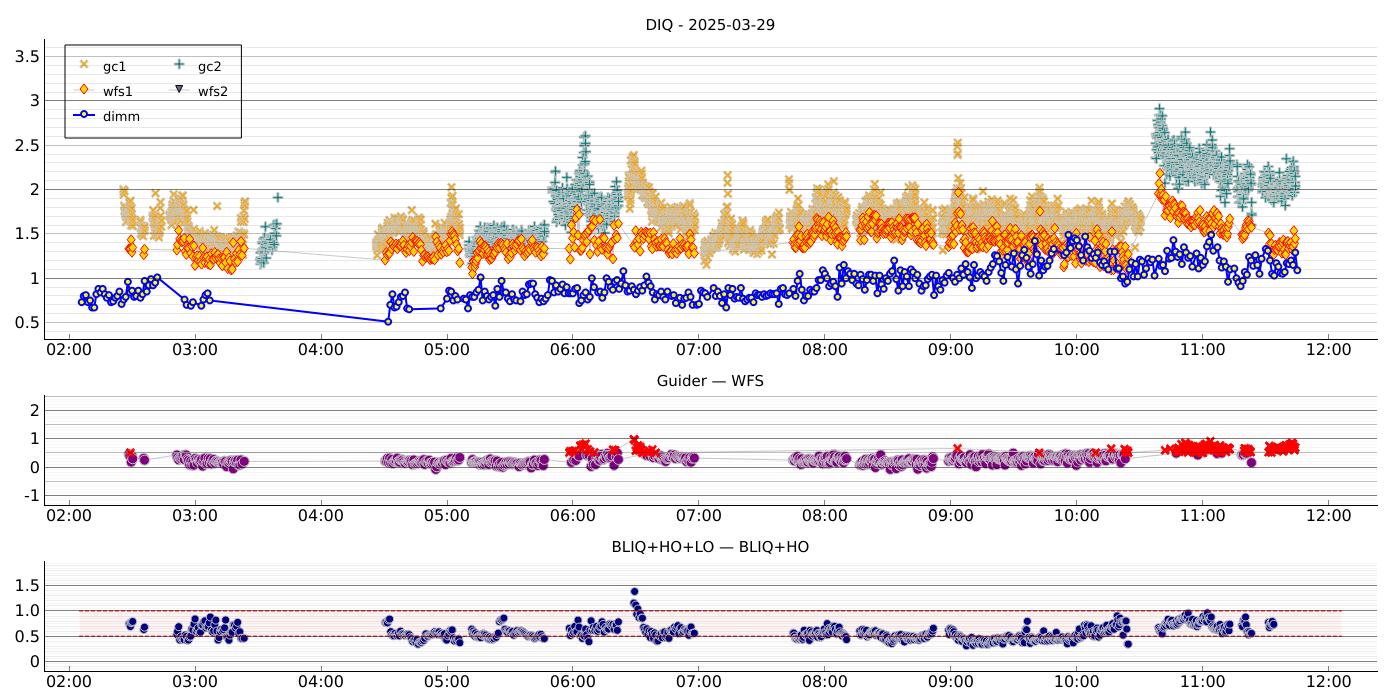Viewport: 1400px width, 700px height.
Task: Click the 08:00 tick on BLIQ plot x-axis
Action: (x=824, y=682)
